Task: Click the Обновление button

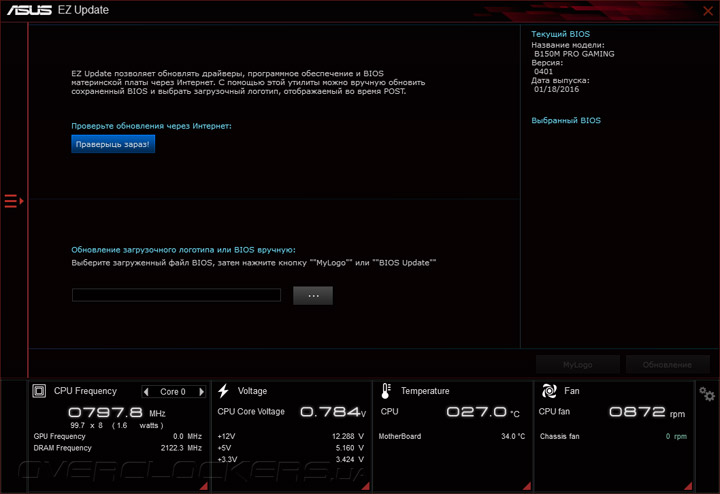Action: (x=667, y=365)
